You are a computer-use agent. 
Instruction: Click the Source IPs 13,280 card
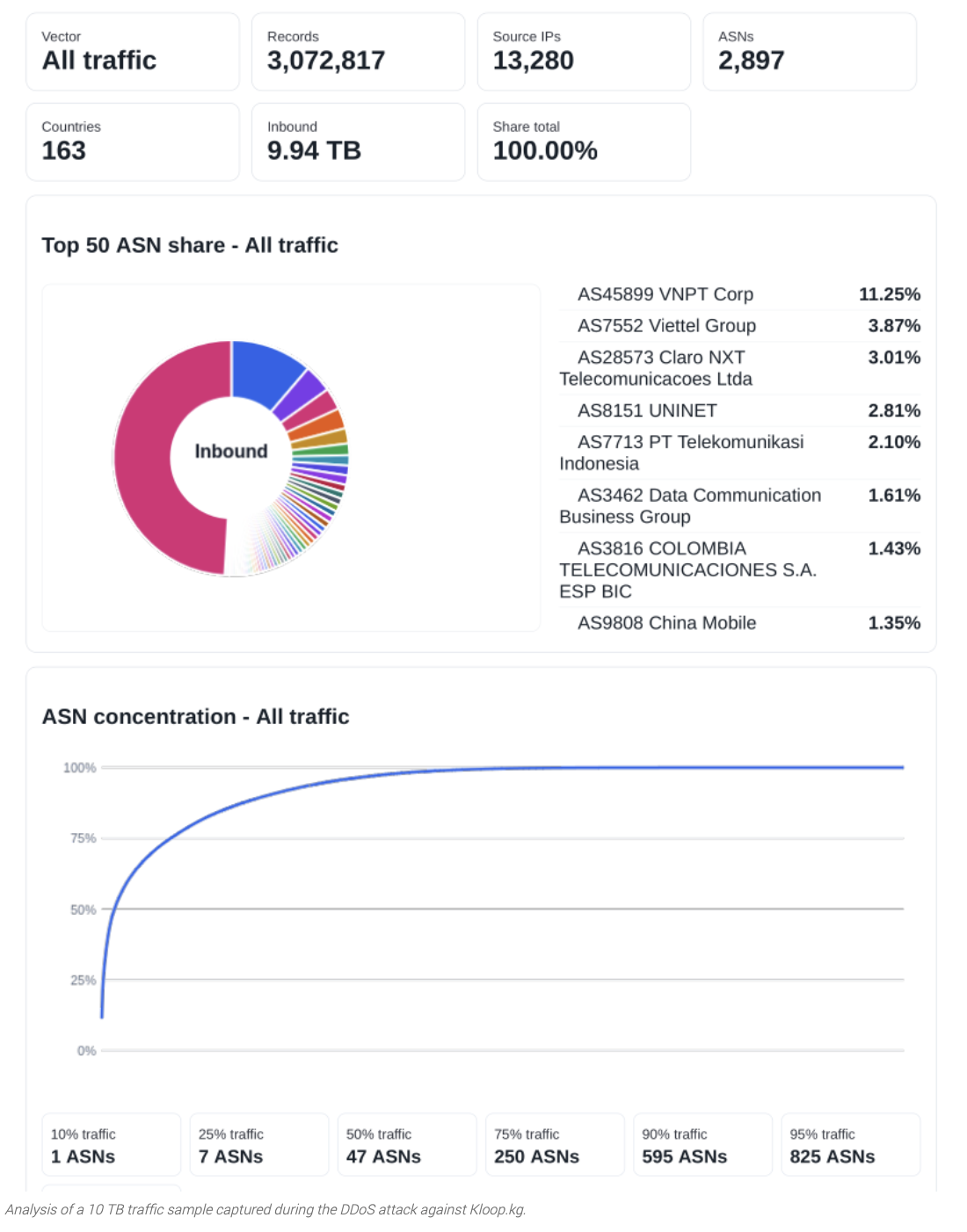click(584, 52)
